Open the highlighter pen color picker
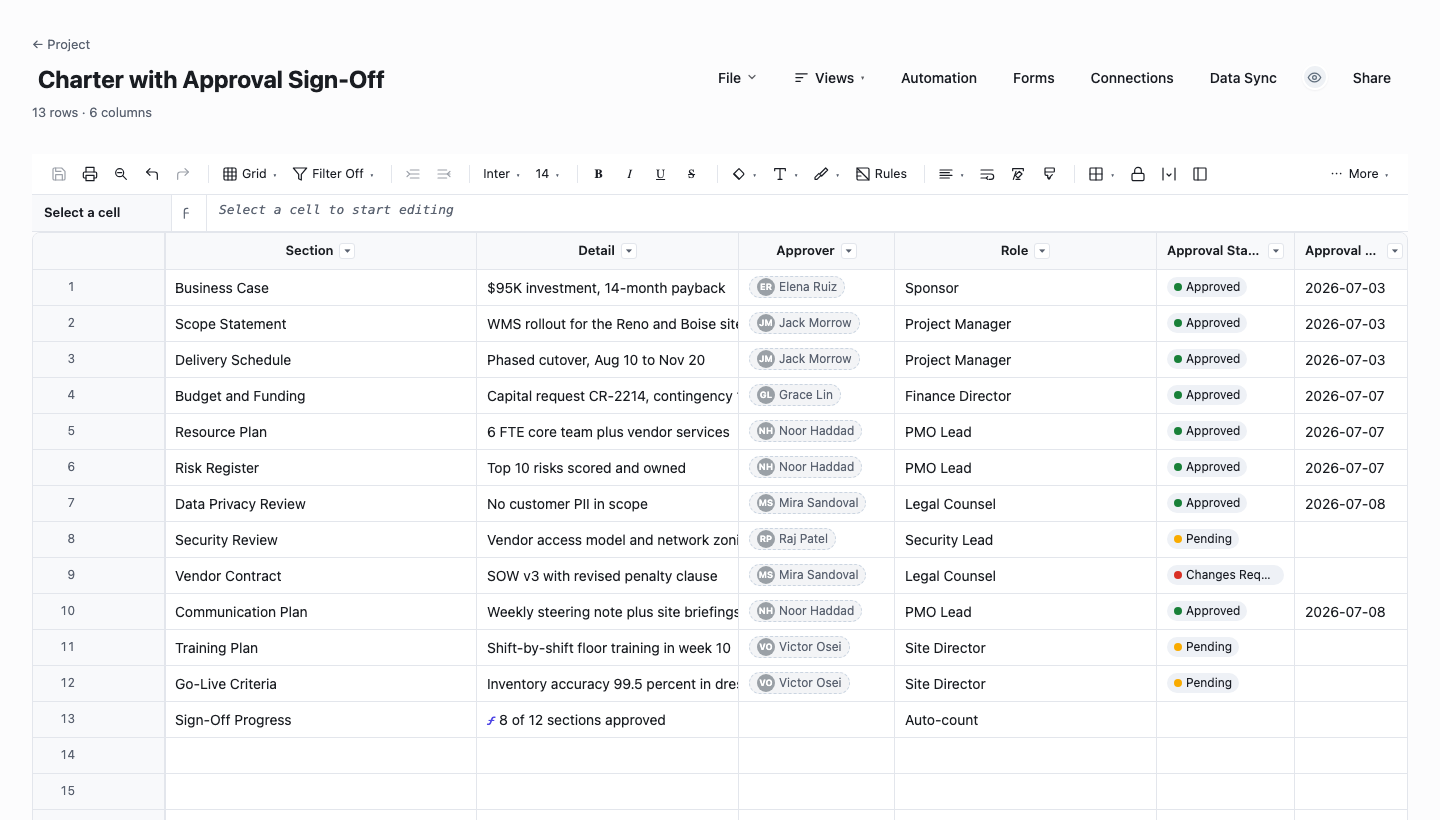Screen dimensions: 1440x820 [x=826, y=174]
